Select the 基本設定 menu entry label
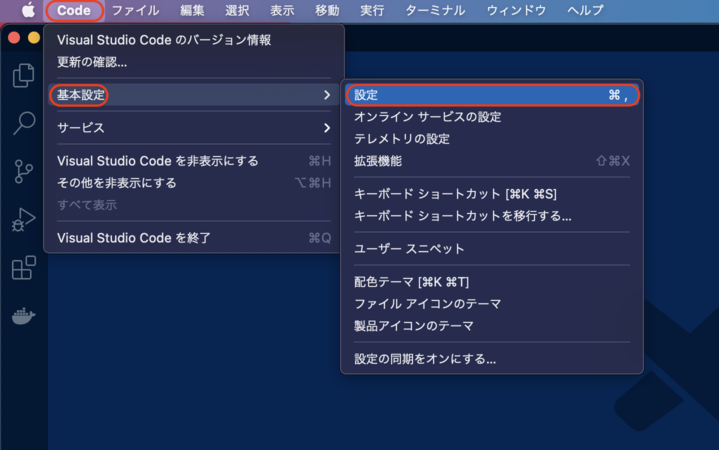The width and height of the screenshot is (719, 450). 81,95
